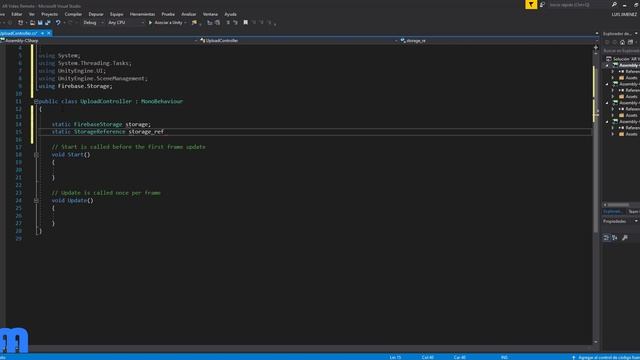Click the 'using Firebase.Storage;' line
This screenshot has height=360, width=640.
[75, 86]
